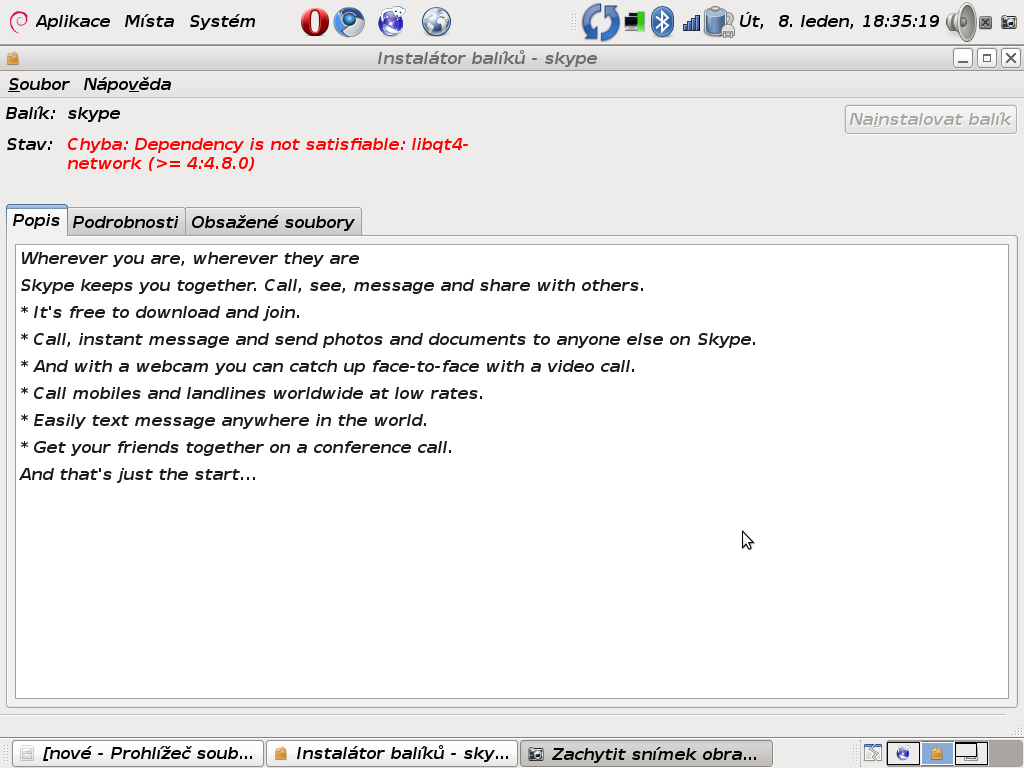Click the Debian swirl logo
Viewport: 1024px width, 768px height.
[18, 22]
